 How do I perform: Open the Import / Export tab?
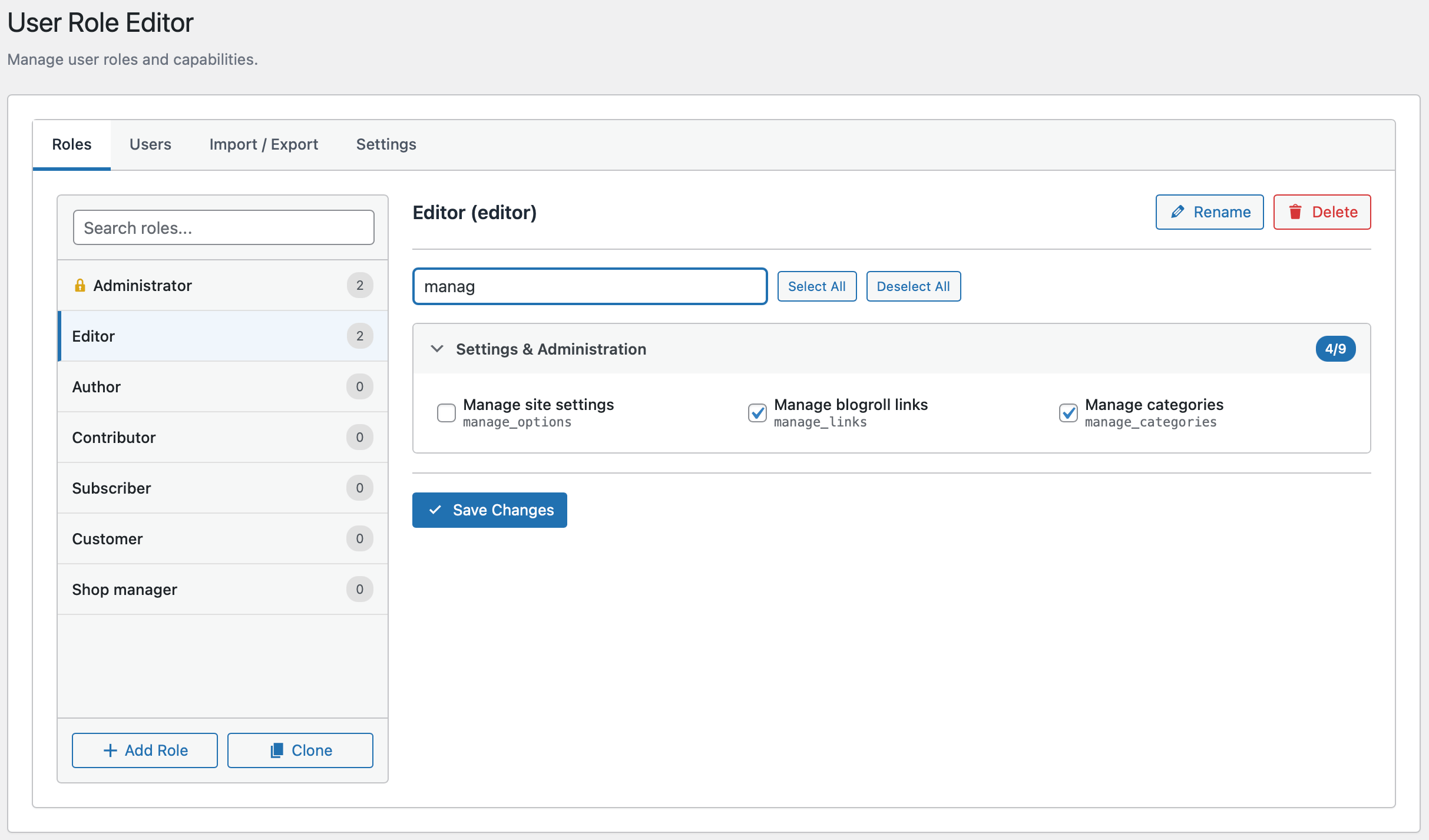[x=263, y=144]
